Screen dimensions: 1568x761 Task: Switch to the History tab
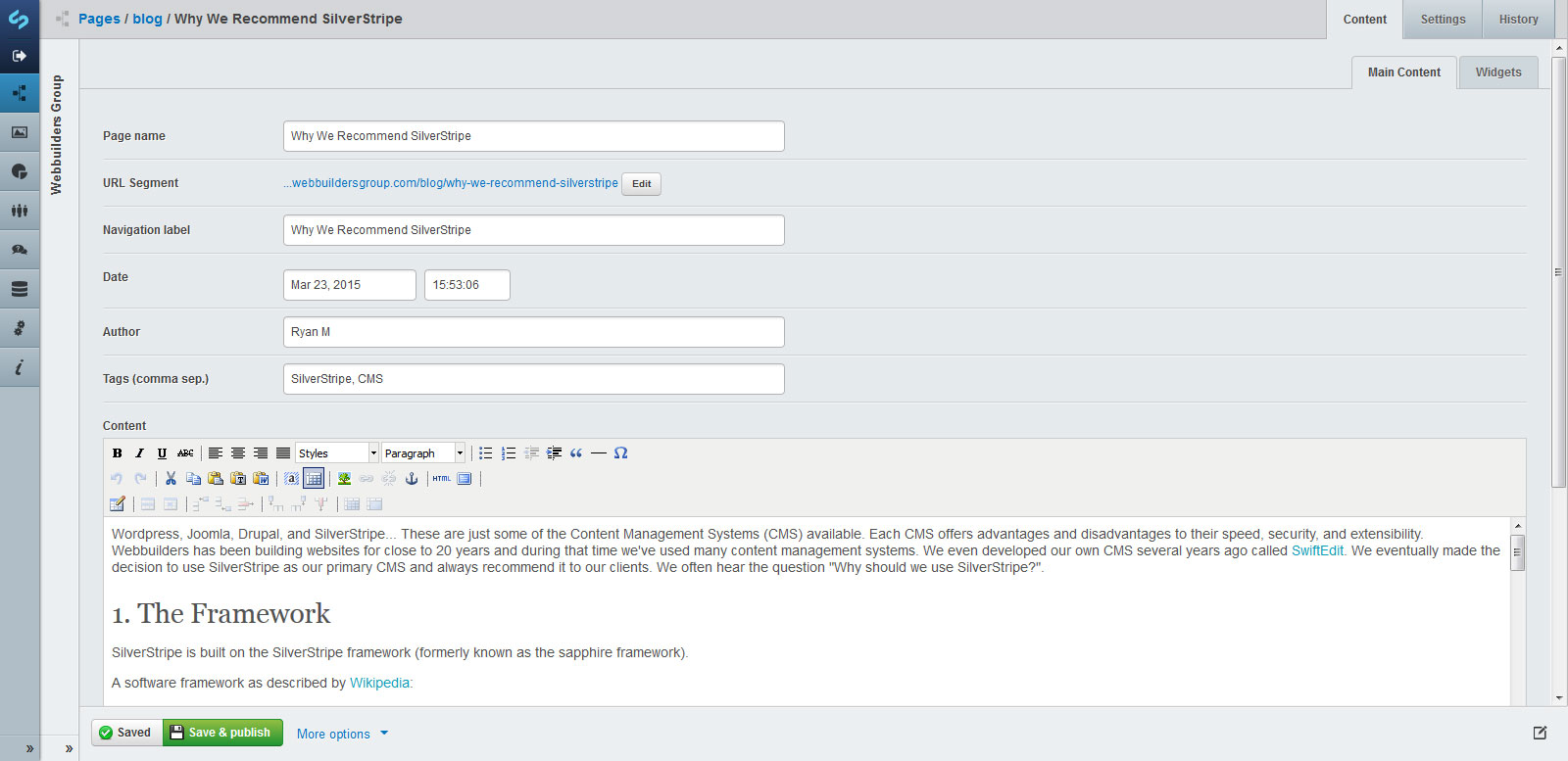point(1519,20)
